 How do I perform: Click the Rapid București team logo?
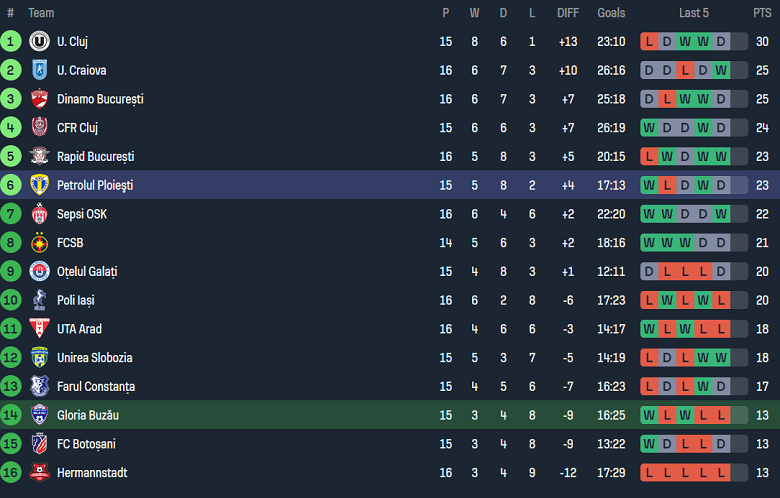40,157
